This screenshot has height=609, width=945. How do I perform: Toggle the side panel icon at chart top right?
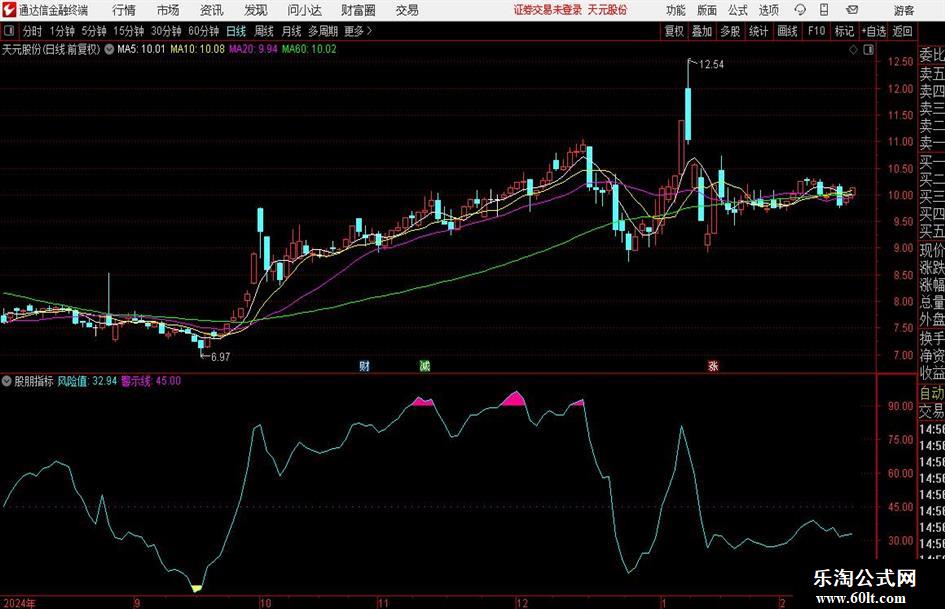[x=868, y=50]
